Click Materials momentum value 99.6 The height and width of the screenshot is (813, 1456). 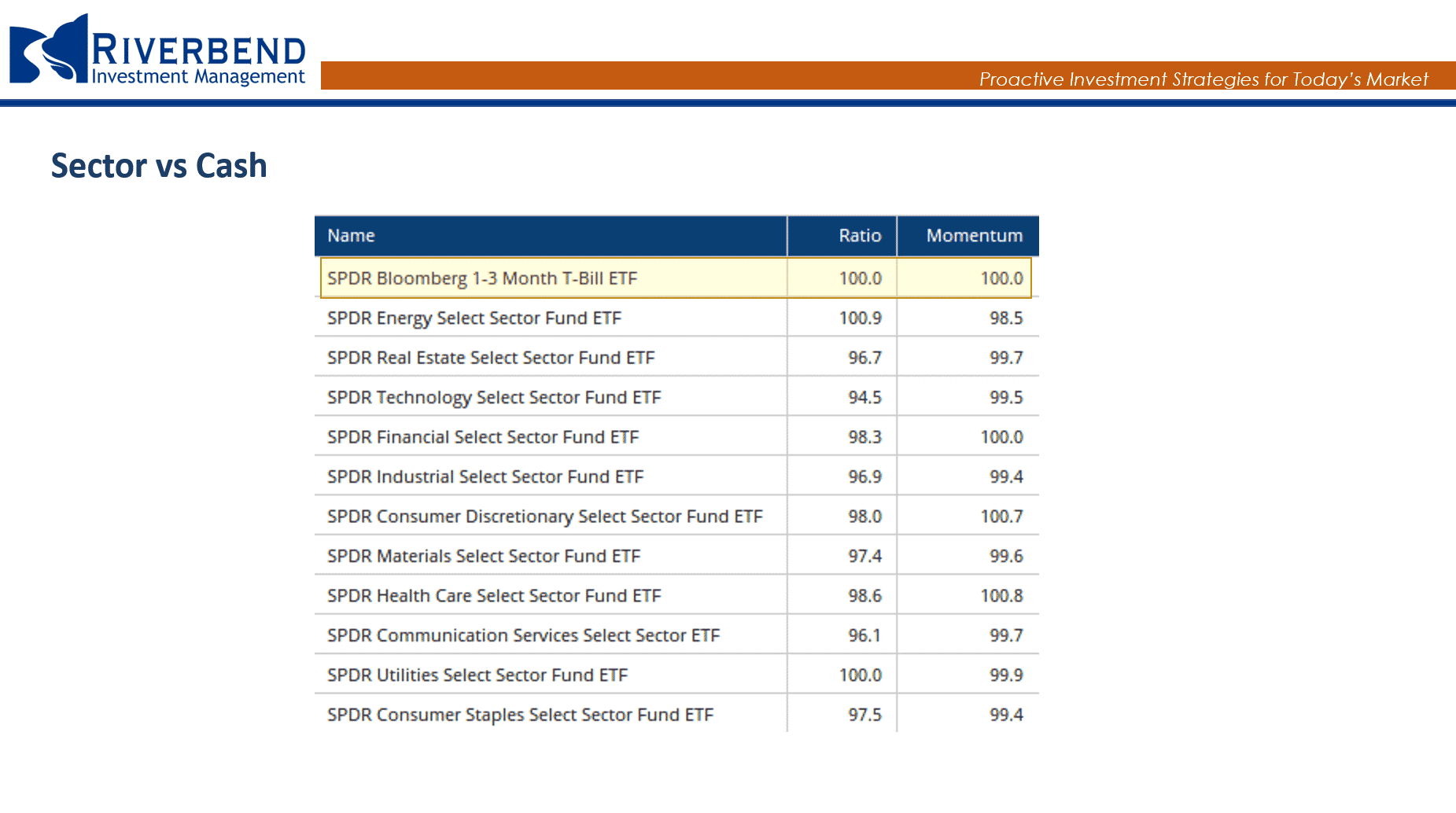(1006, 556)
